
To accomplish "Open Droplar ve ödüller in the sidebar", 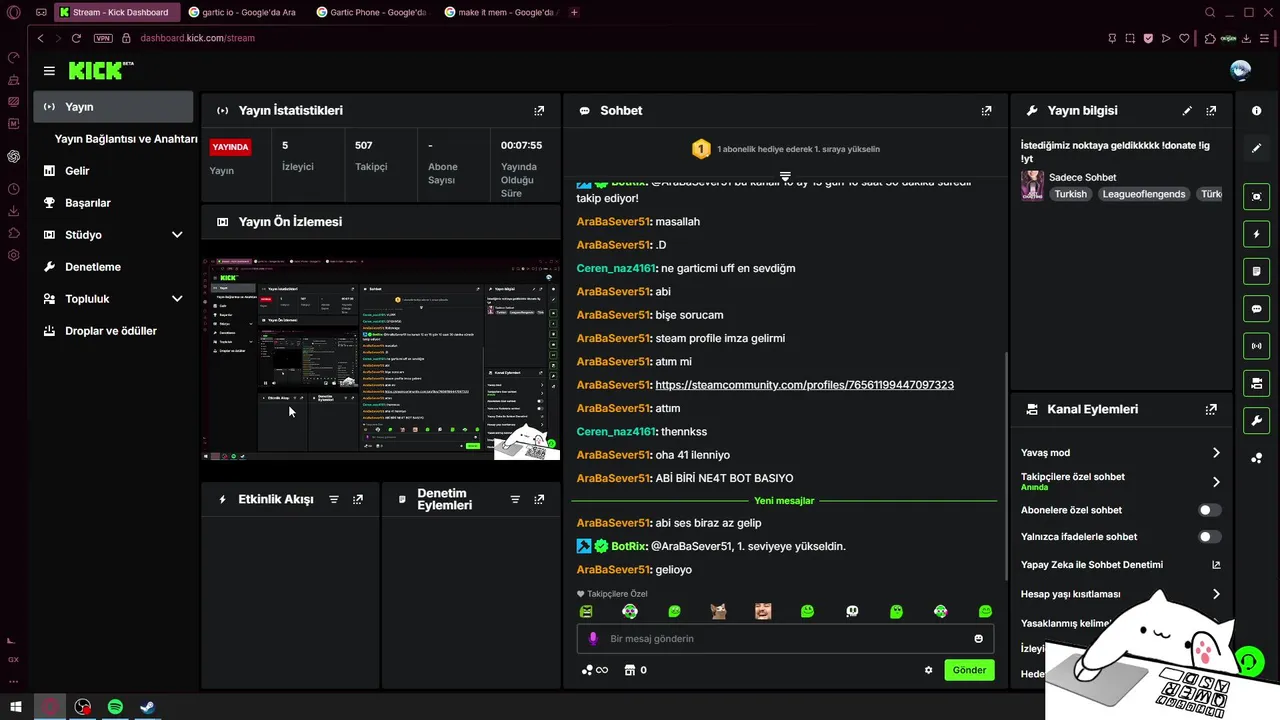I will point(113,331).
